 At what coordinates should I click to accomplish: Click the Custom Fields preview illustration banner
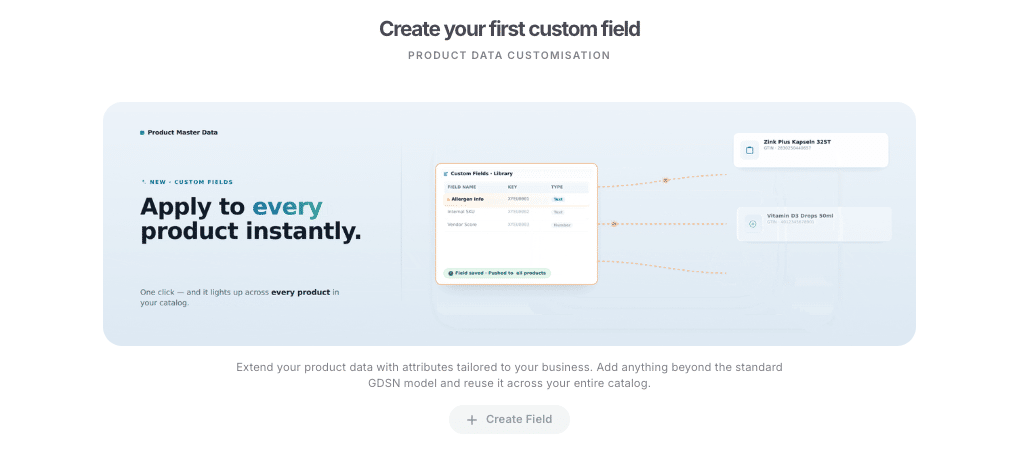point(509,224)
